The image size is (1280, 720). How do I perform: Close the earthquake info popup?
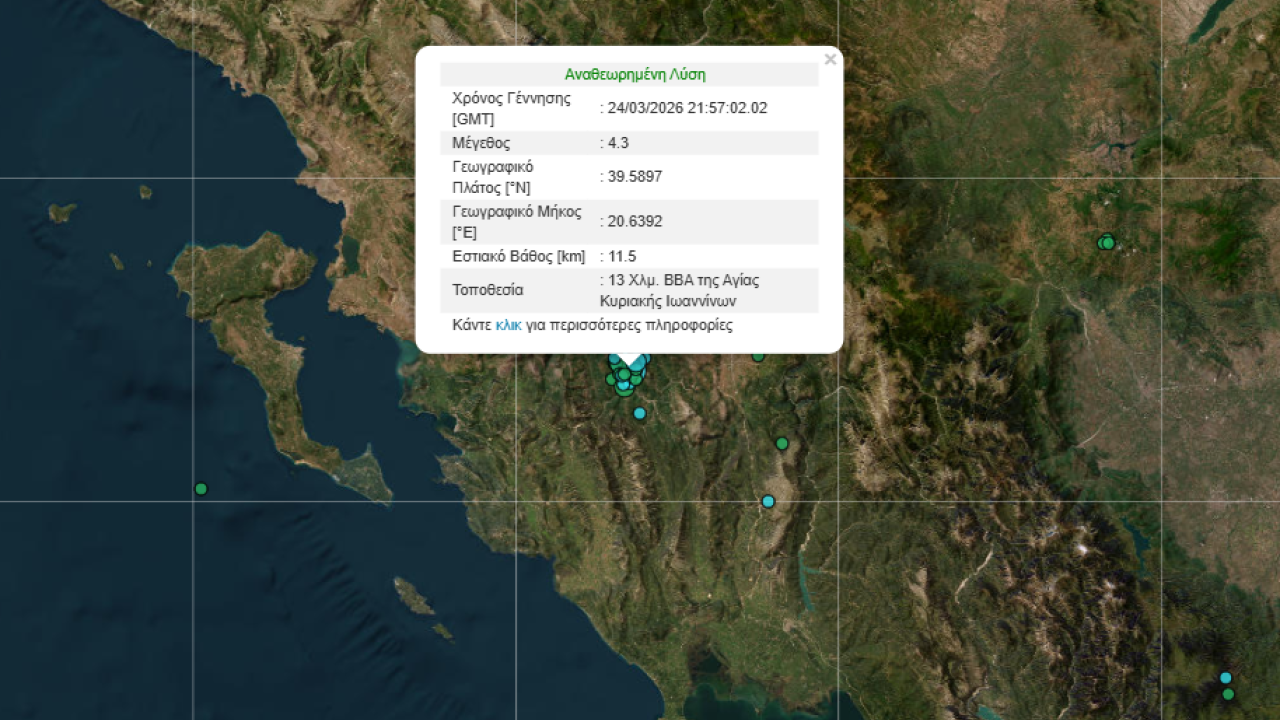click(830, 60)
